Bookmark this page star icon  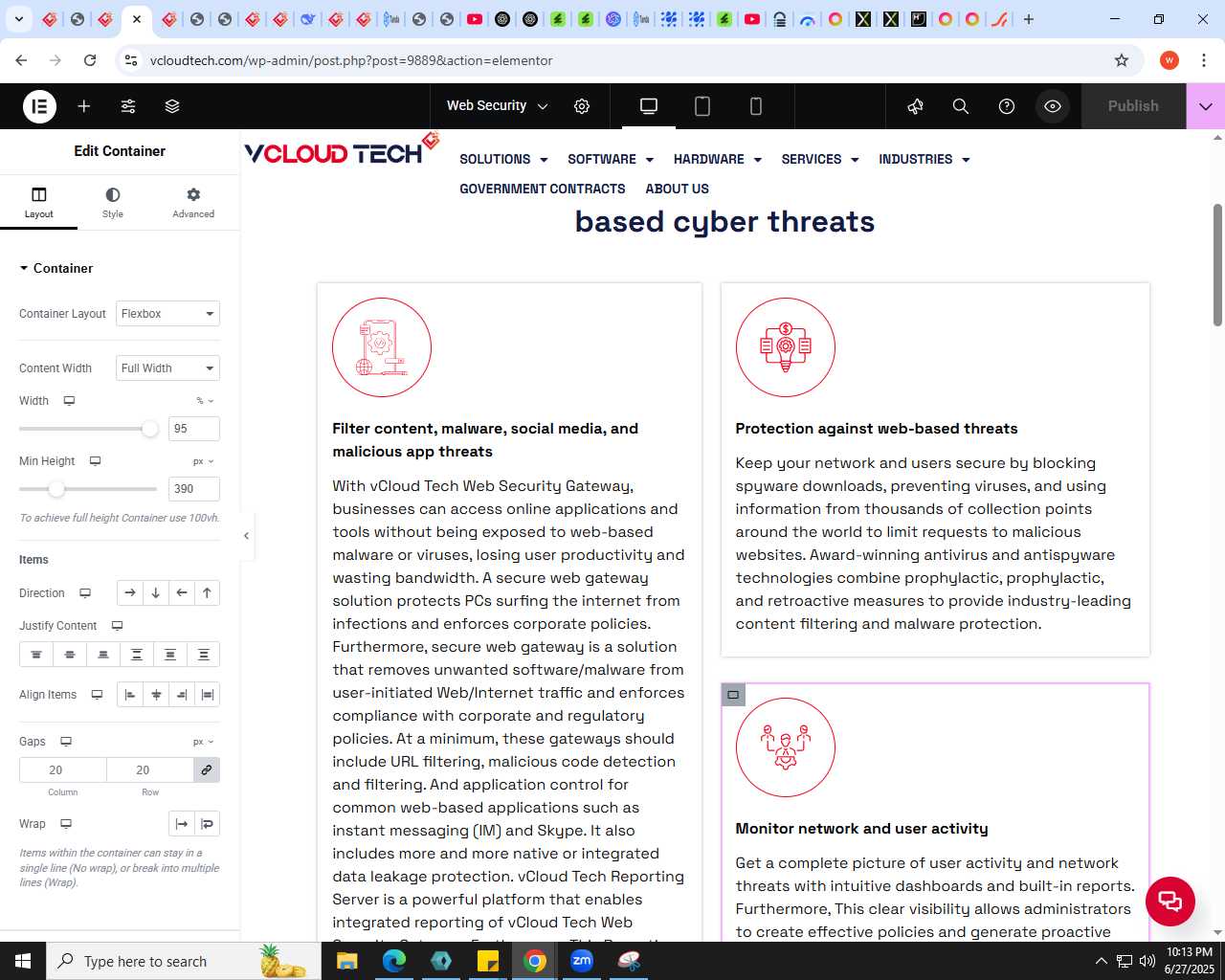[1122, 60]
